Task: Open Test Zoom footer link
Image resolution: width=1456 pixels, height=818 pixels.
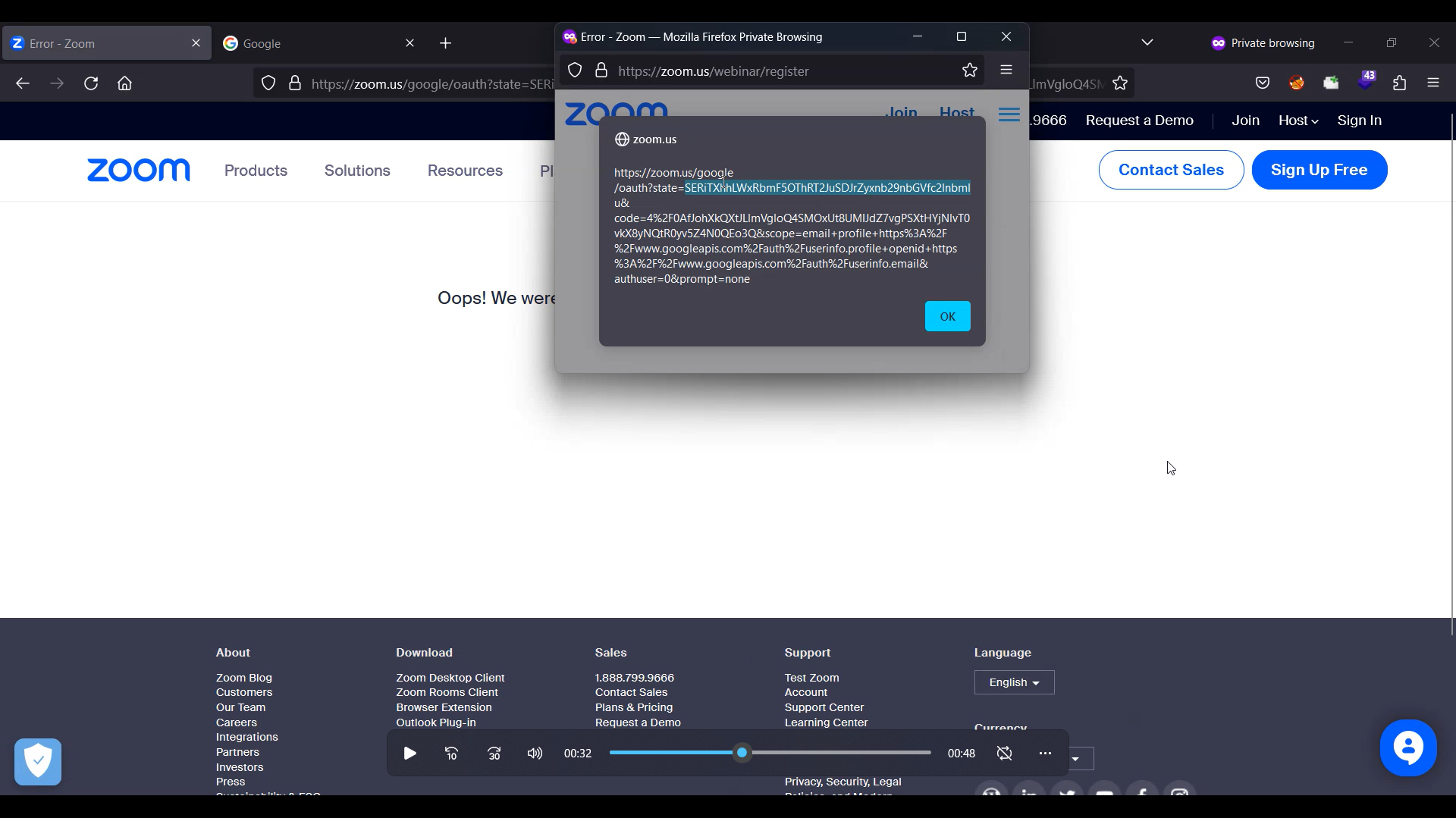Action: [811, 678]
